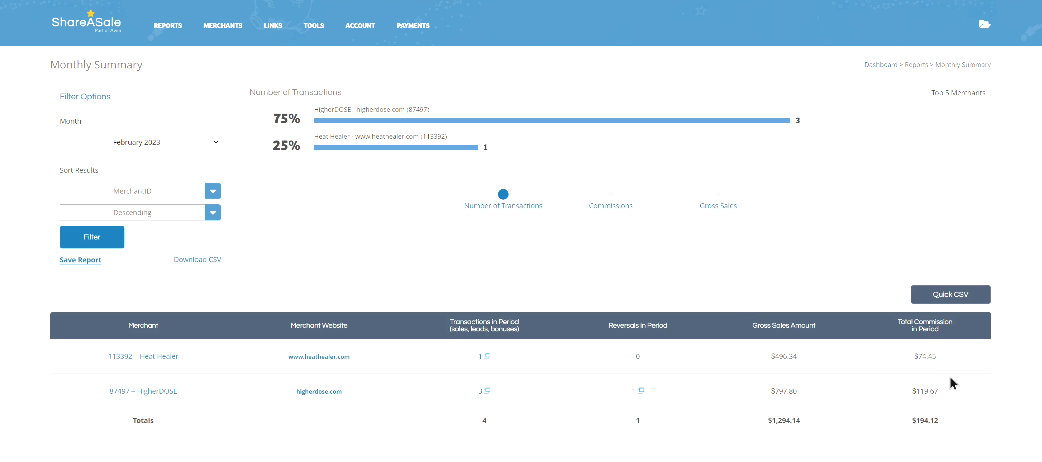Open the Links menu

[x=272, y=26]
